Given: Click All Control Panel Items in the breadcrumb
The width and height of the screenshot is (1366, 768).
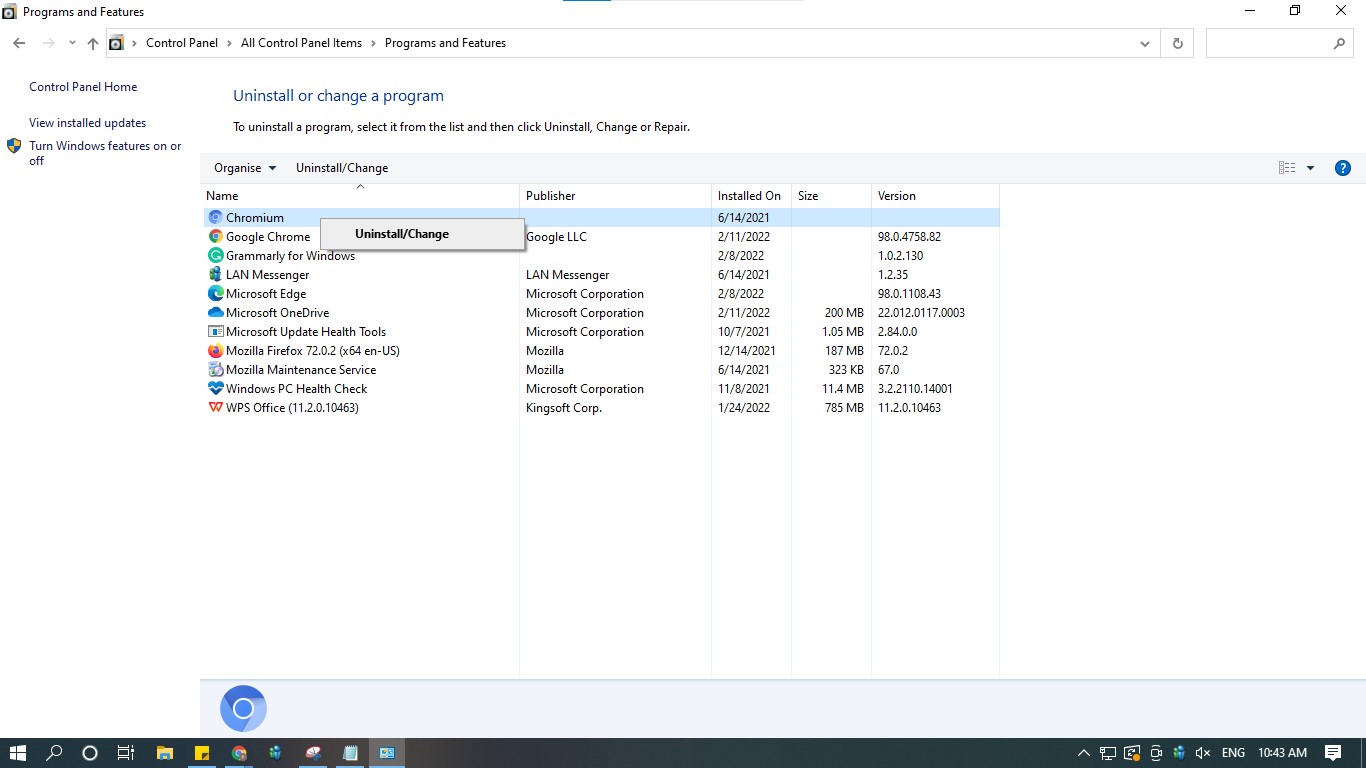Looking at the screenshot, I should tap(302, 43).
